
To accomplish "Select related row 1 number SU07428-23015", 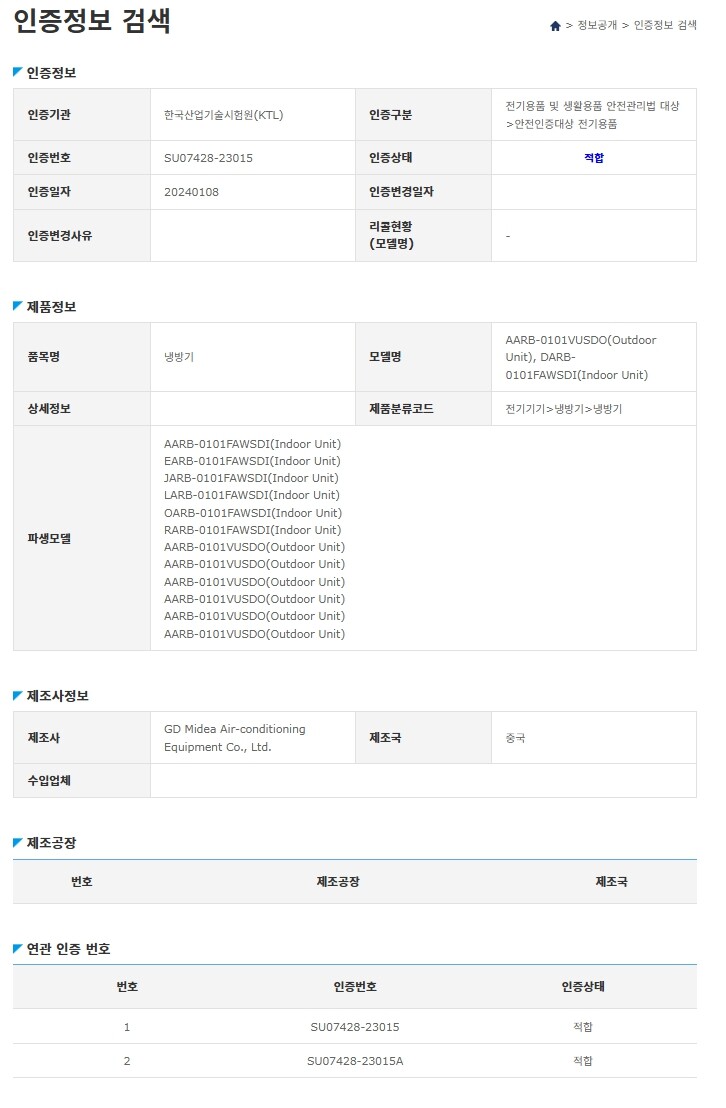I will click(355, 1027).
